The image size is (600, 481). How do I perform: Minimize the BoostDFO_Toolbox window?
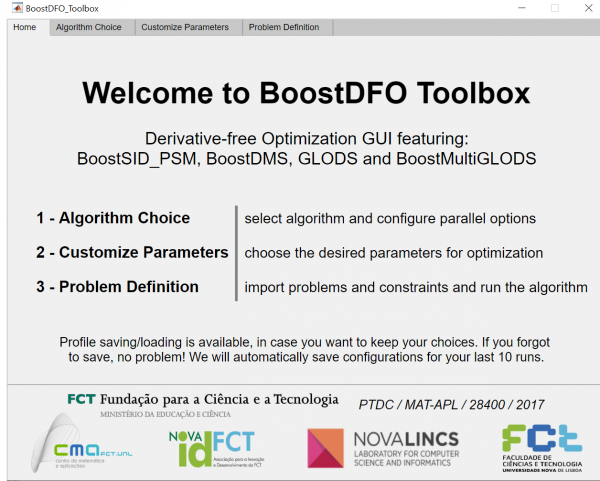click(x=510, y=8)
